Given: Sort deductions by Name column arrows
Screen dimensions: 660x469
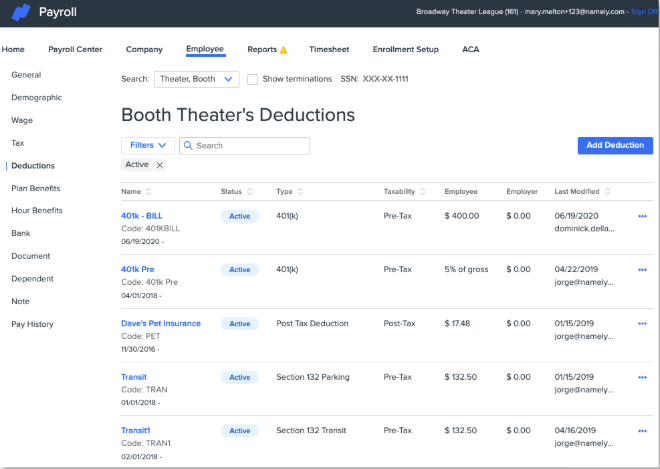Looking at the screenshot, I should (x=149, y=191).
